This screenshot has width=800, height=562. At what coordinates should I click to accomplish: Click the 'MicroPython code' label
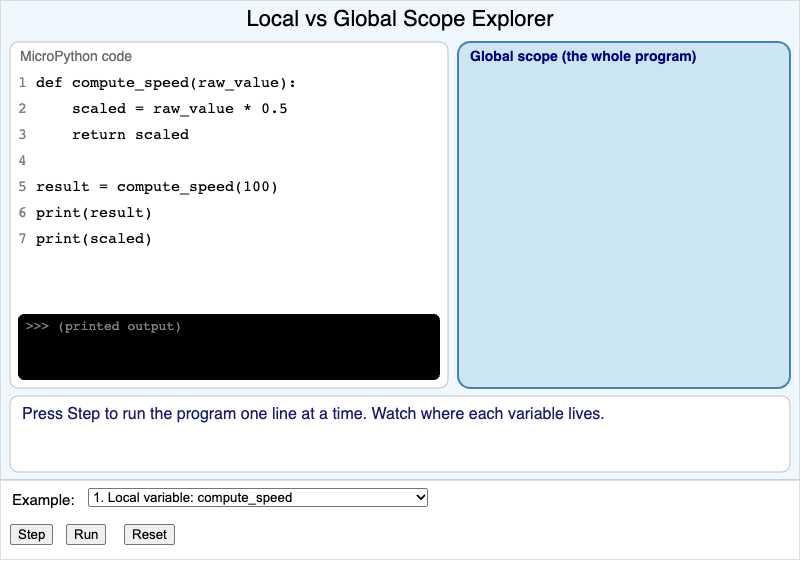point(76,56)
